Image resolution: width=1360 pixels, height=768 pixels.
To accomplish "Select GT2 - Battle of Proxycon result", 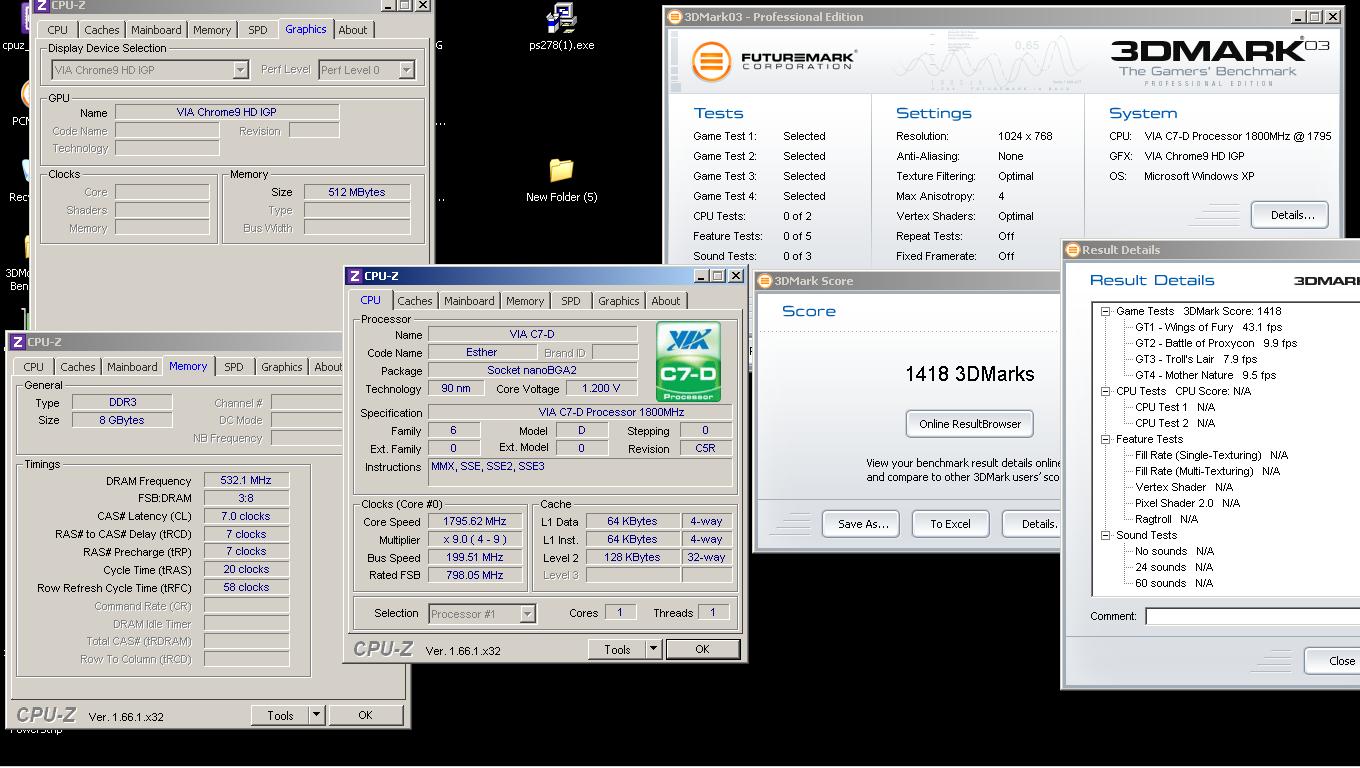I will [1216, 343].
